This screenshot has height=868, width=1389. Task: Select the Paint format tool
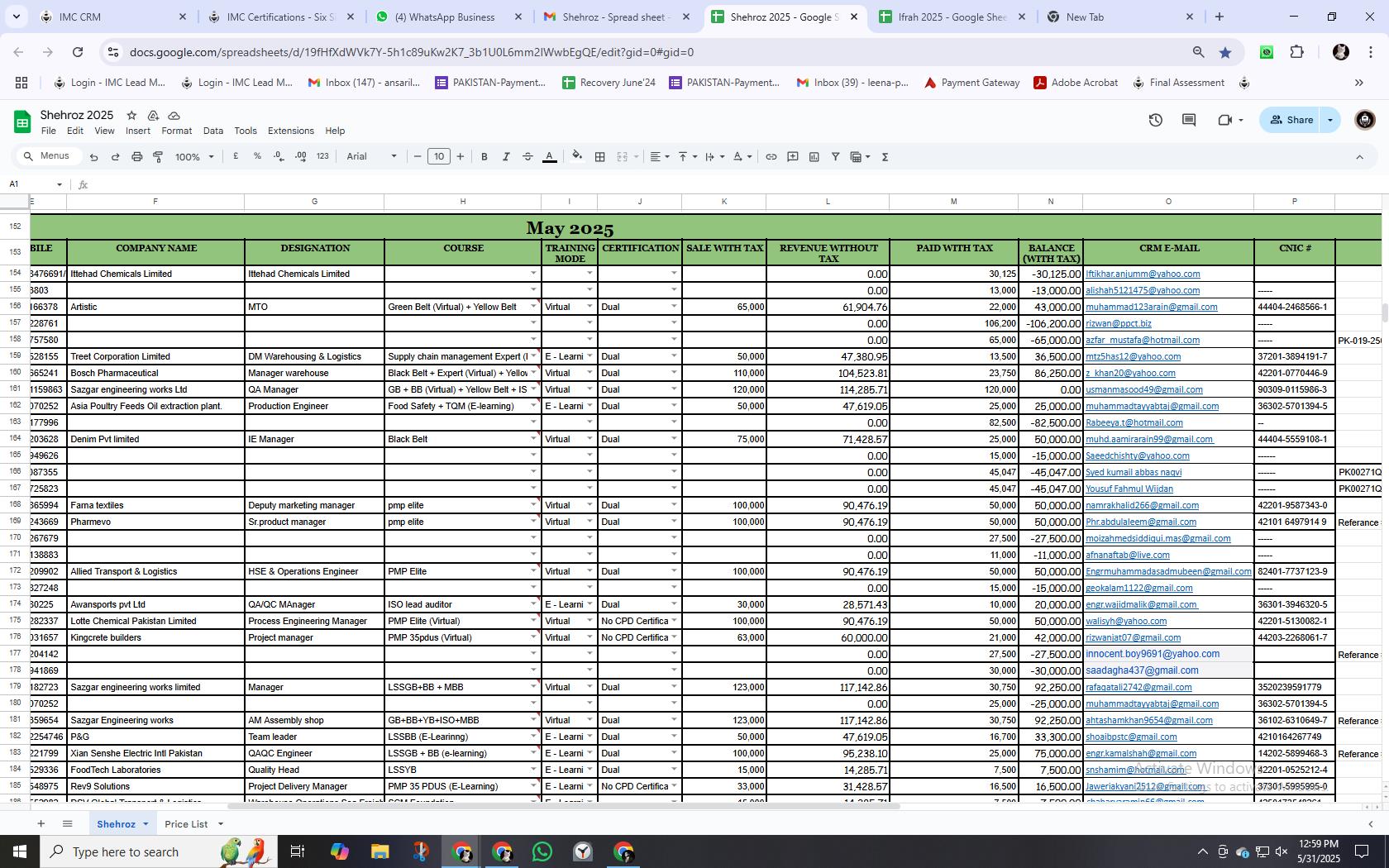point(158,157)
